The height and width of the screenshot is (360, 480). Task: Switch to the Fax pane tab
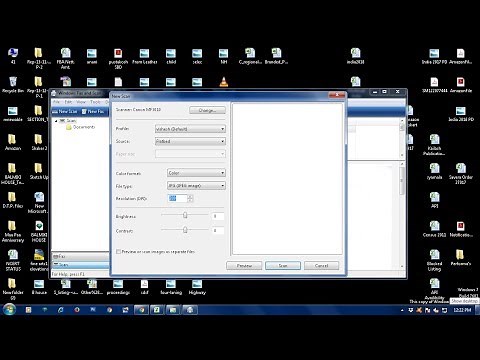click(x=80, y=256)
